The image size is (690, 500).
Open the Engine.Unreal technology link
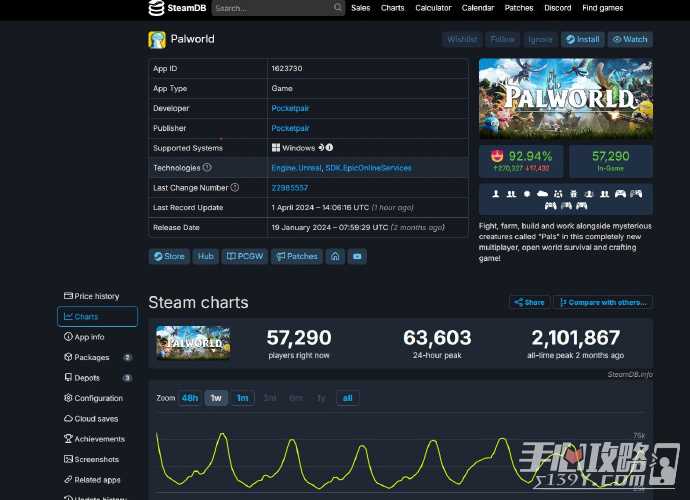point(296,168)
